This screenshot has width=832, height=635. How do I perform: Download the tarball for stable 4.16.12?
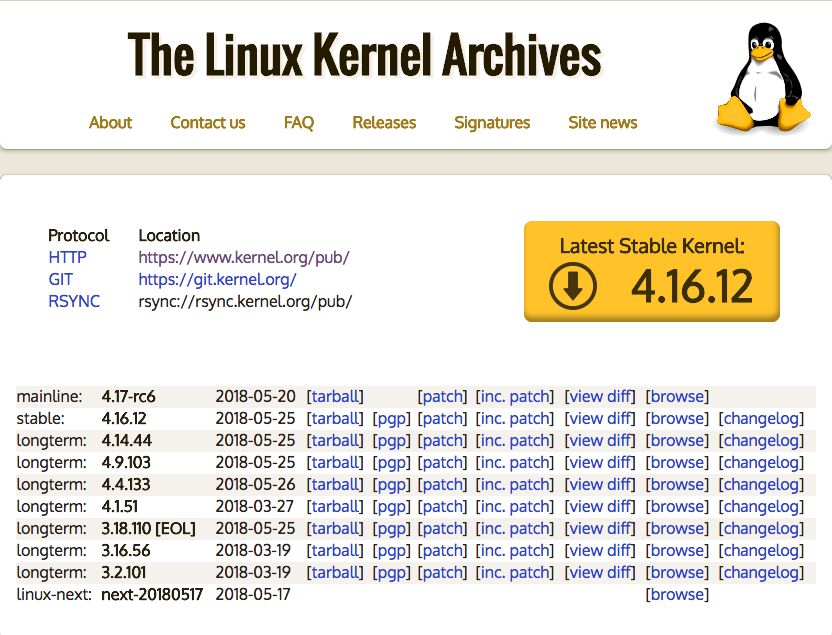pos(336,418)
